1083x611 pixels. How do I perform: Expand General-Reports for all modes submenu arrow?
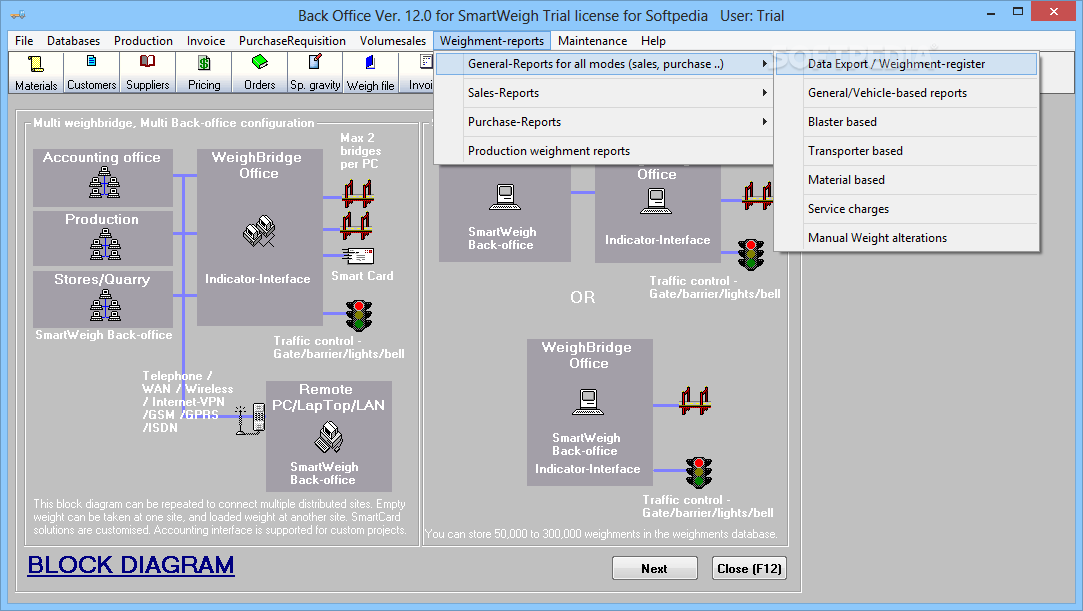coord(765,64)
